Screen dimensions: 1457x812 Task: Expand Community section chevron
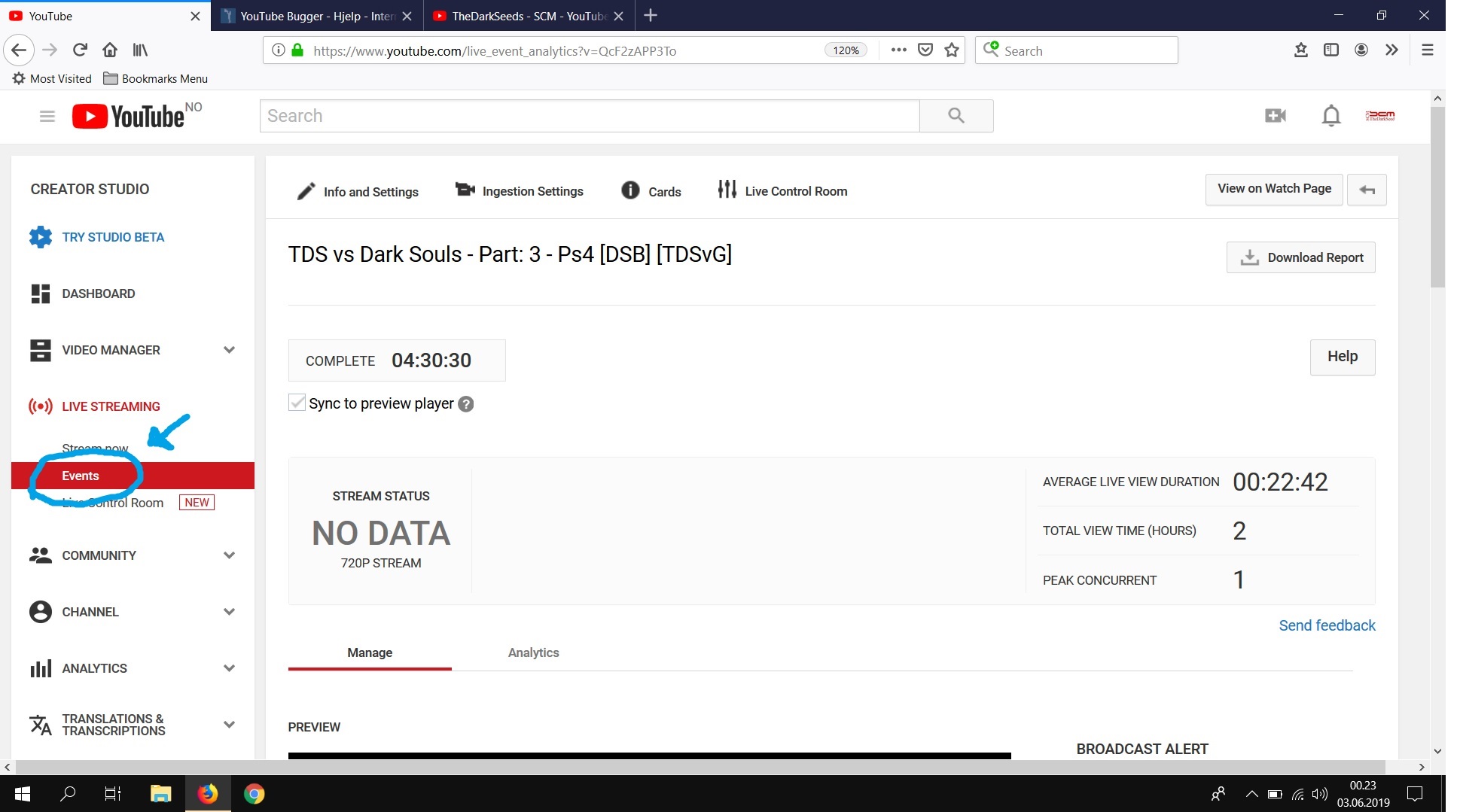coord(230,555)
